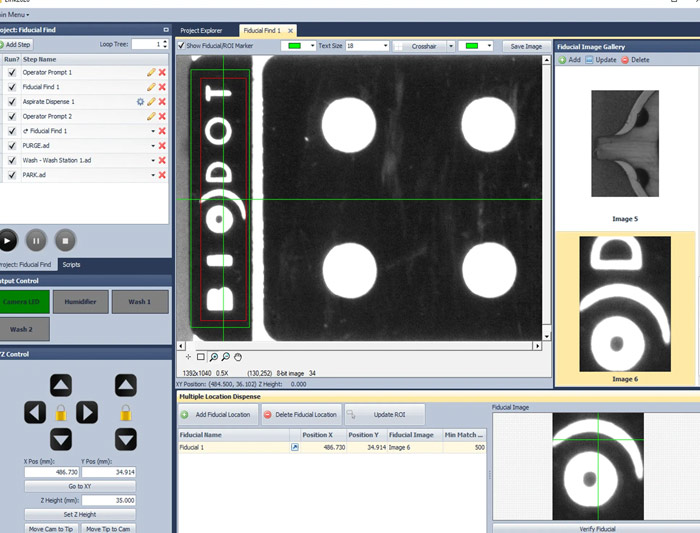
Task: Update the selected gallery image
Action: (601, 60)
